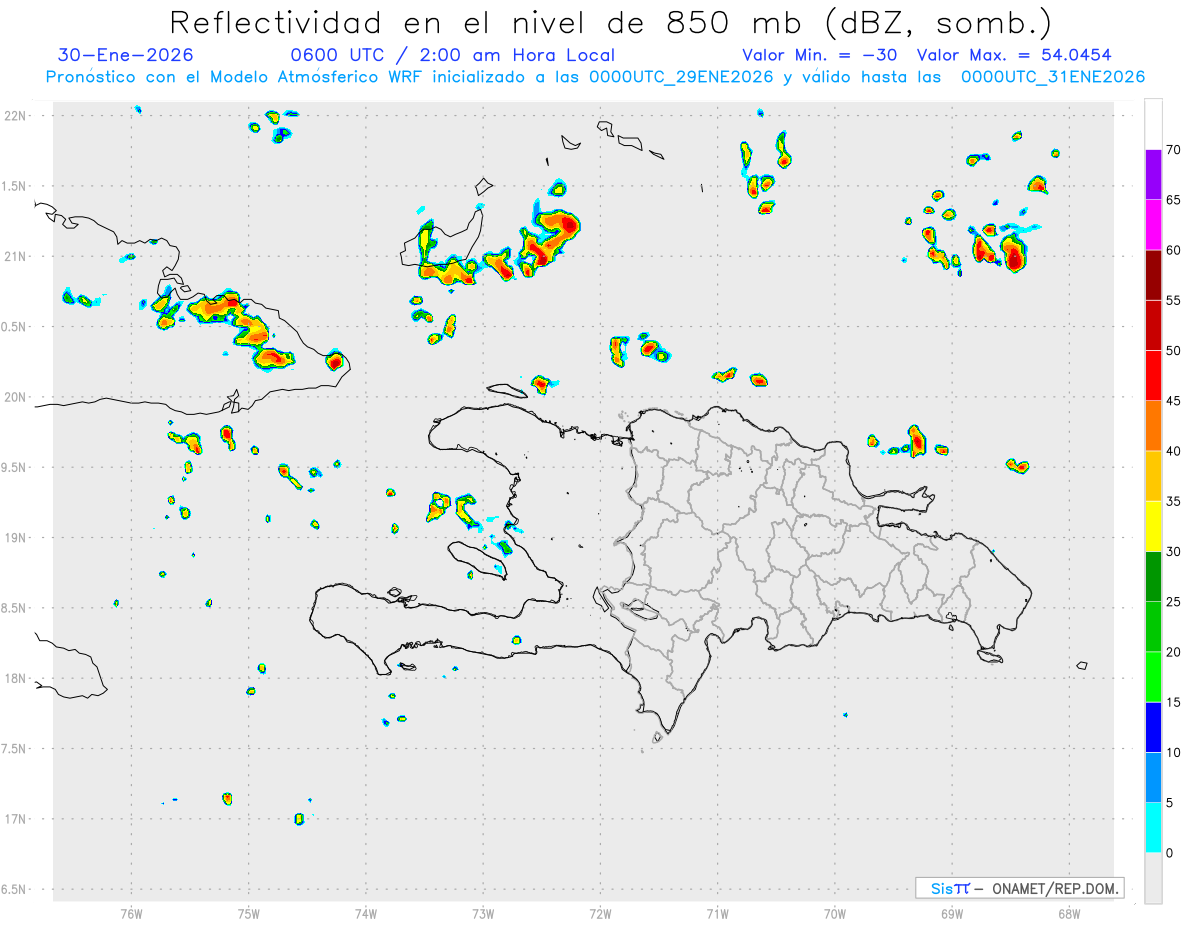Viewport: 1200px width, 927px height.
Task: Click the colorbar label '0'
Action: coord(1170,853)
